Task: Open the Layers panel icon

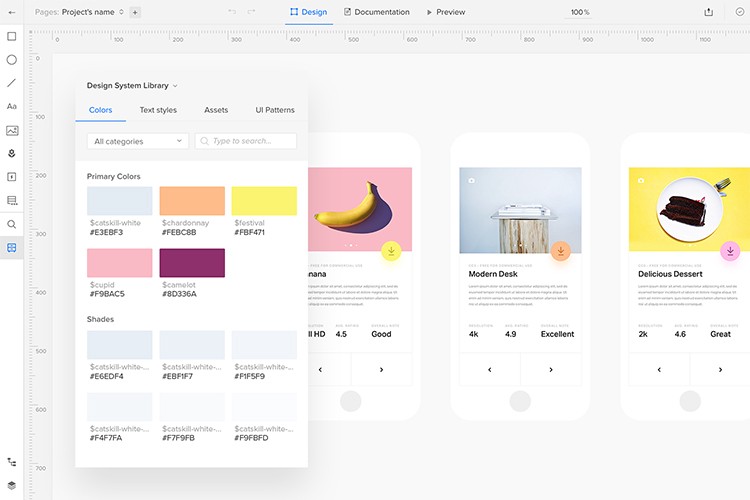Action: tap(12, 484)
